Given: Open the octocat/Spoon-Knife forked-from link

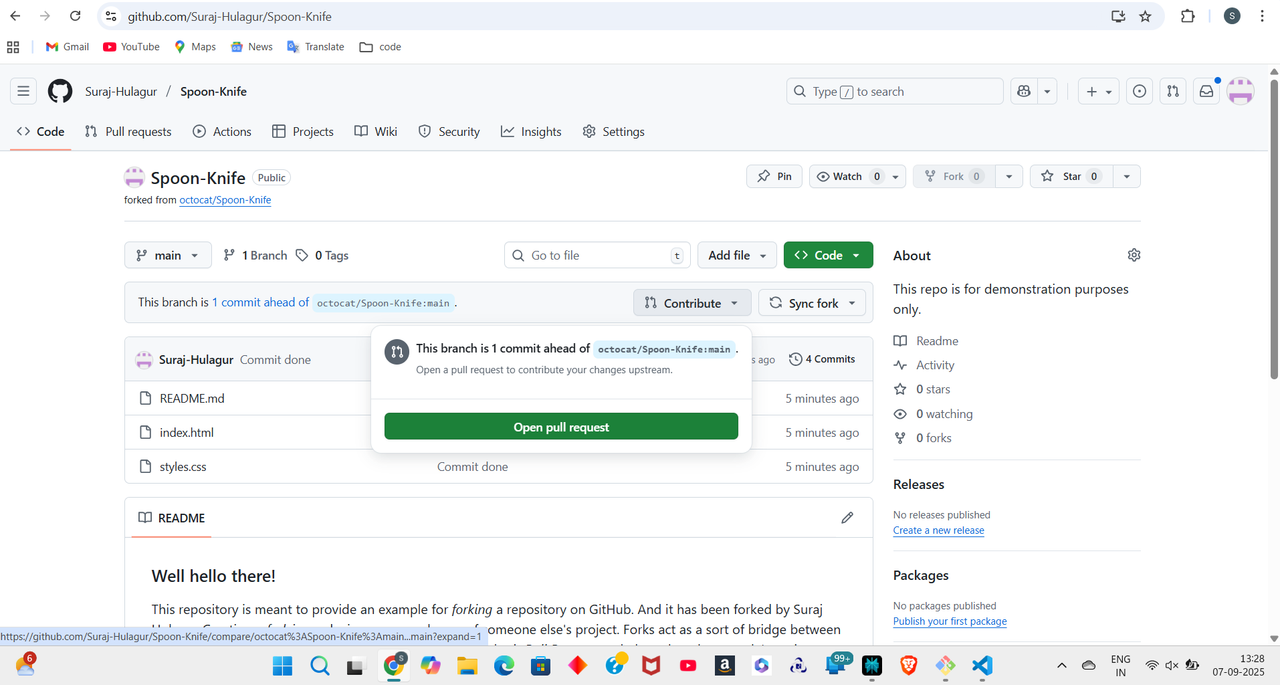Looking at the screenshot, I should pos(225,200).
